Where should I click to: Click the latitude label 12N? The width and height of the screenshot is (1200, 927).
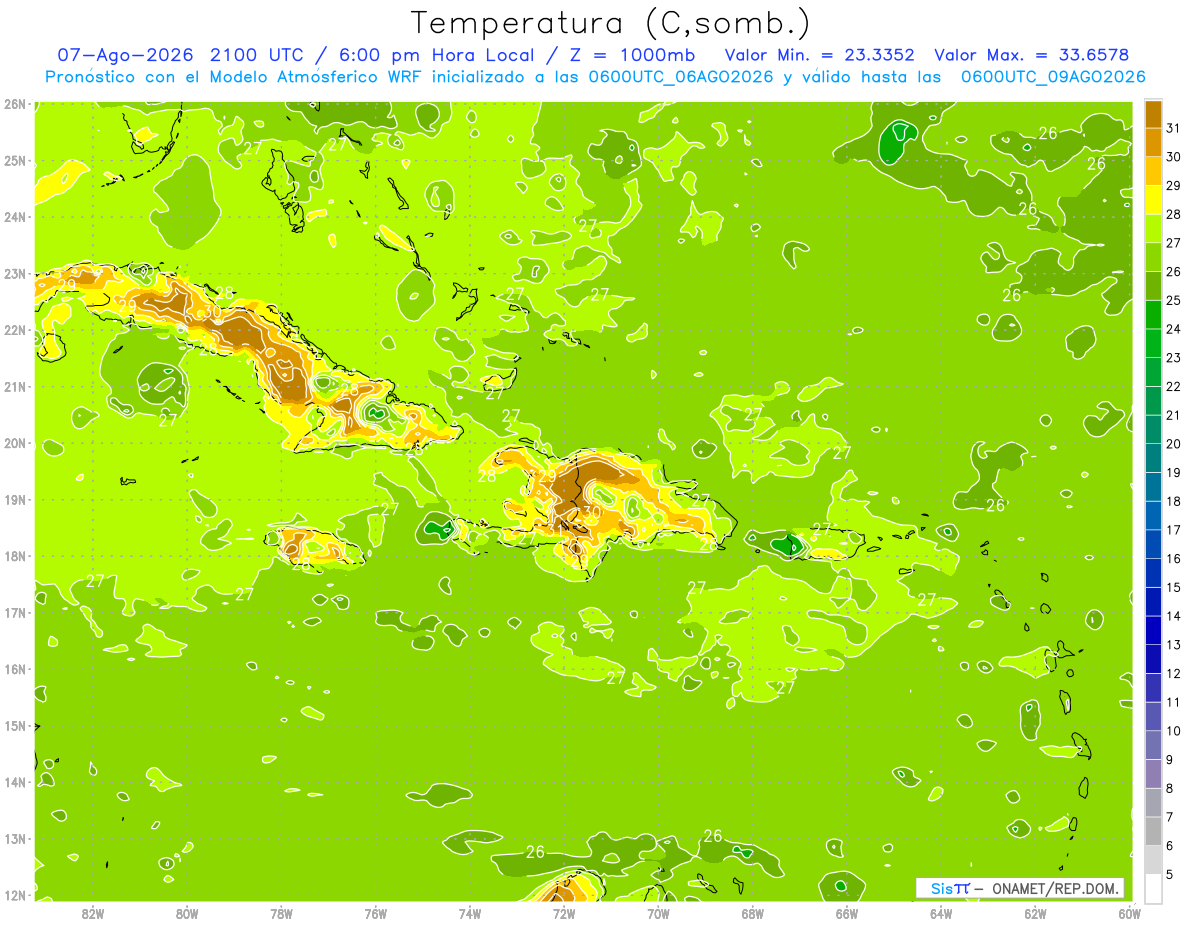click(x=14, y=895)
